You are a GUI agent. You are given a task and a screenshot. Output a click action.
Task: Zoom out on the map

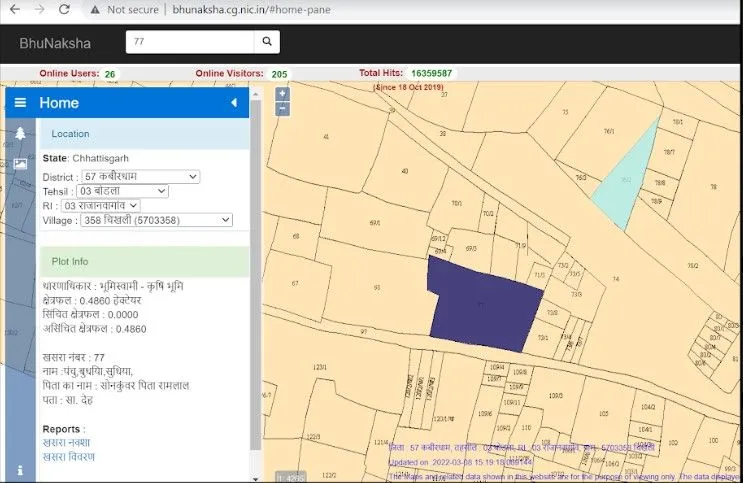pyautogui.click(x=282, y=109)
